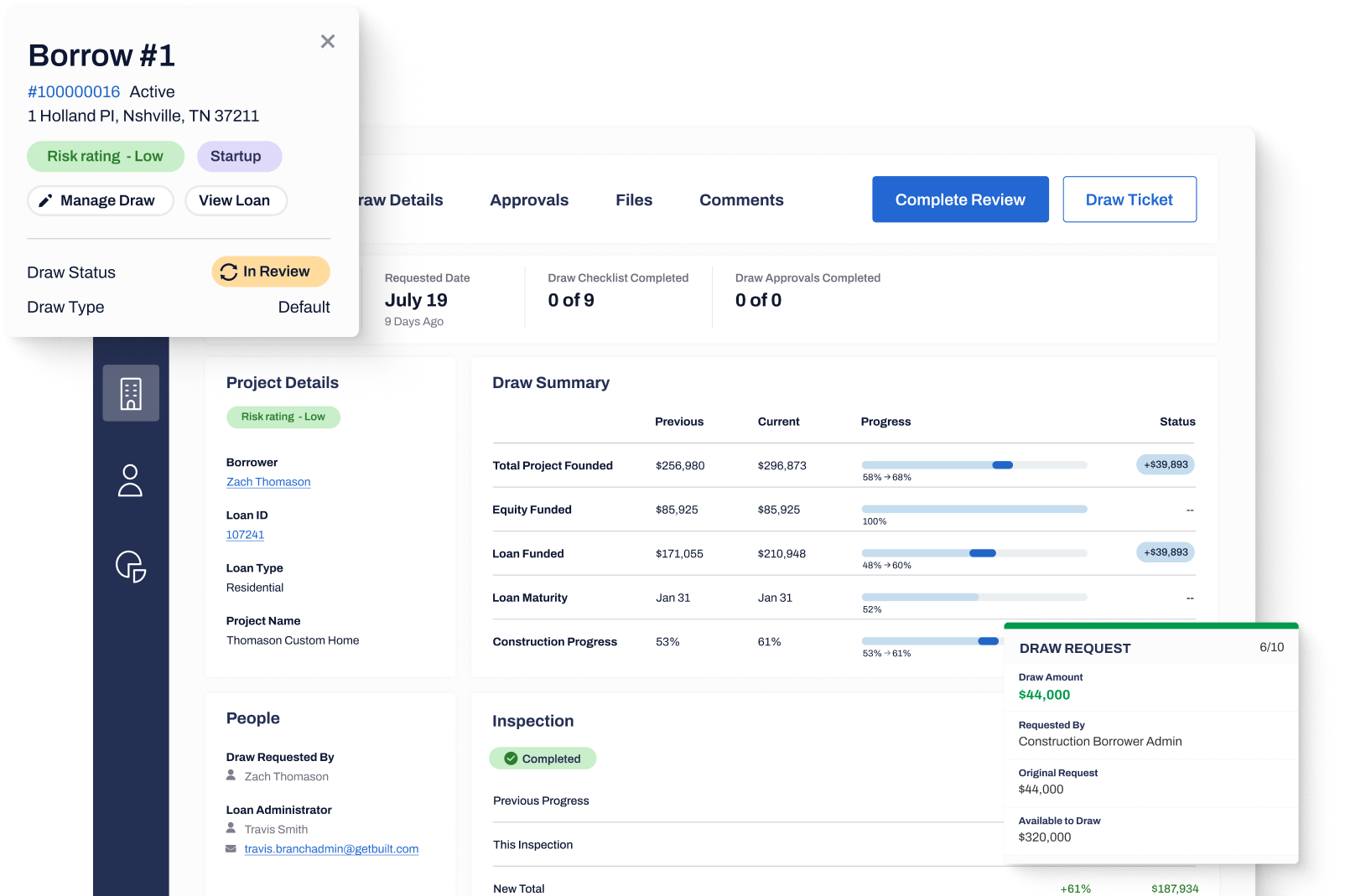This screenshot has height=896, width=1345.
Task: Click Total Project Founded progress bar
Action: click(x=974, y=465)
